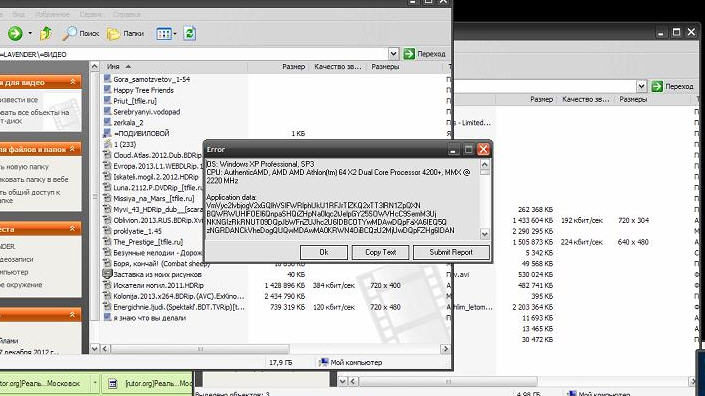Go up one folder level icon
Screen dimensions: 705x396
[46, 33]
